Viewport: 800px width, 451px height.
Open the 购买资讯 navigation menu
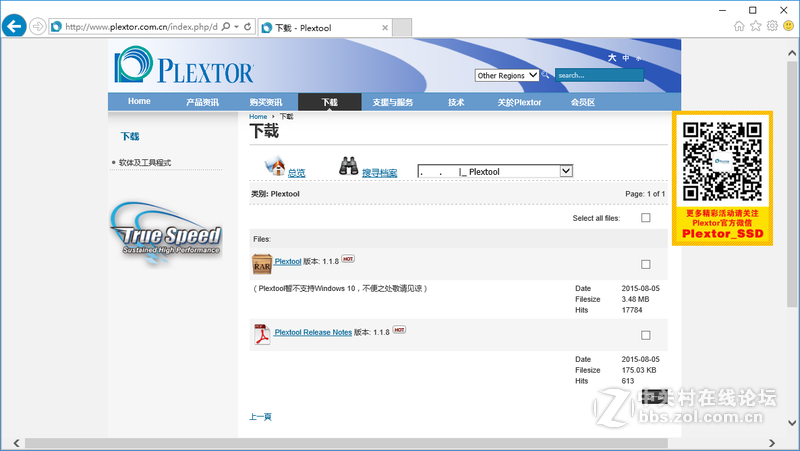pyautogui.click(x=266, y=102)
